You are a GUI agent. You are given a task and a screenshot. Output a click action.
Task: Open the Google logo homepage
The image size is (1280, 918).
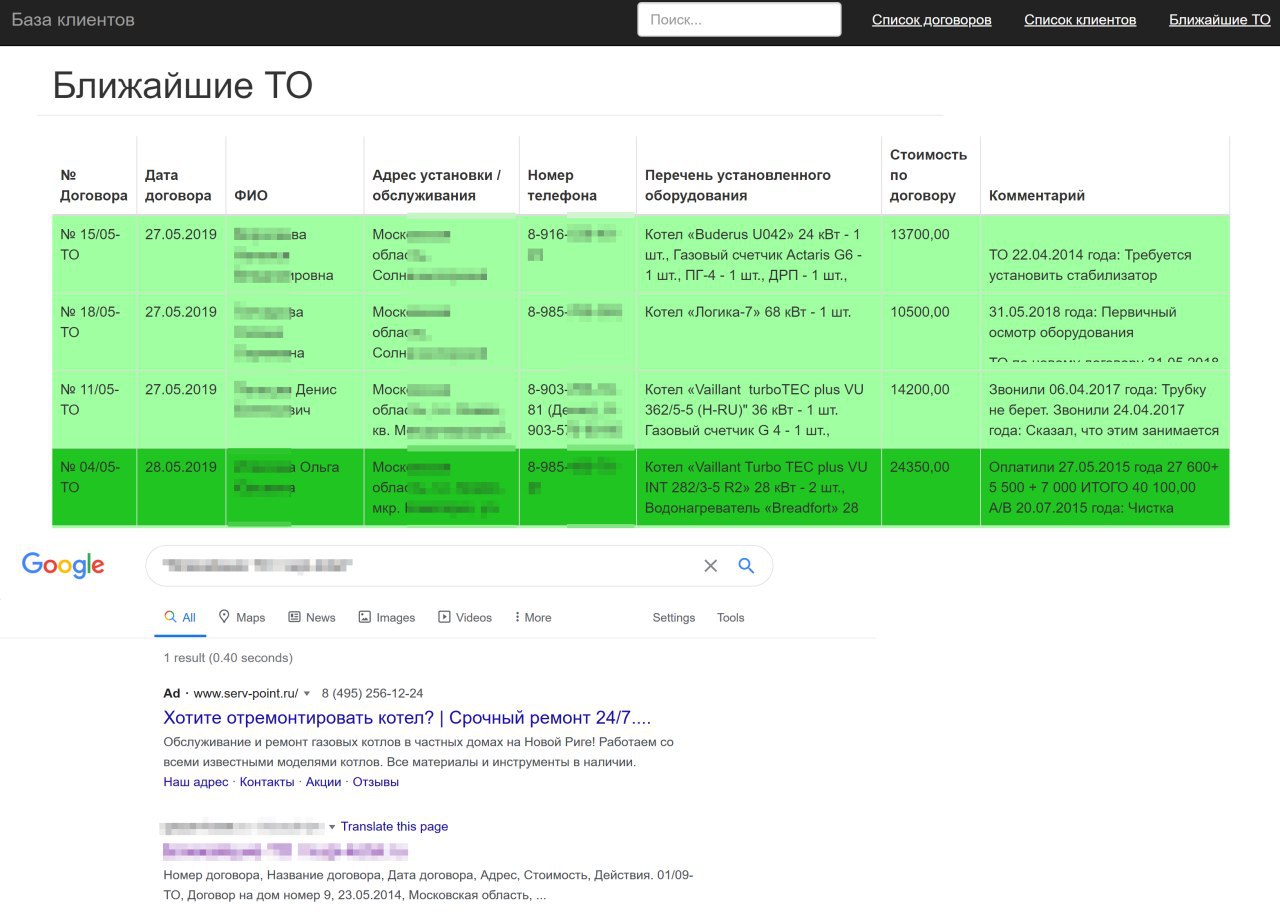pos(63,565)
